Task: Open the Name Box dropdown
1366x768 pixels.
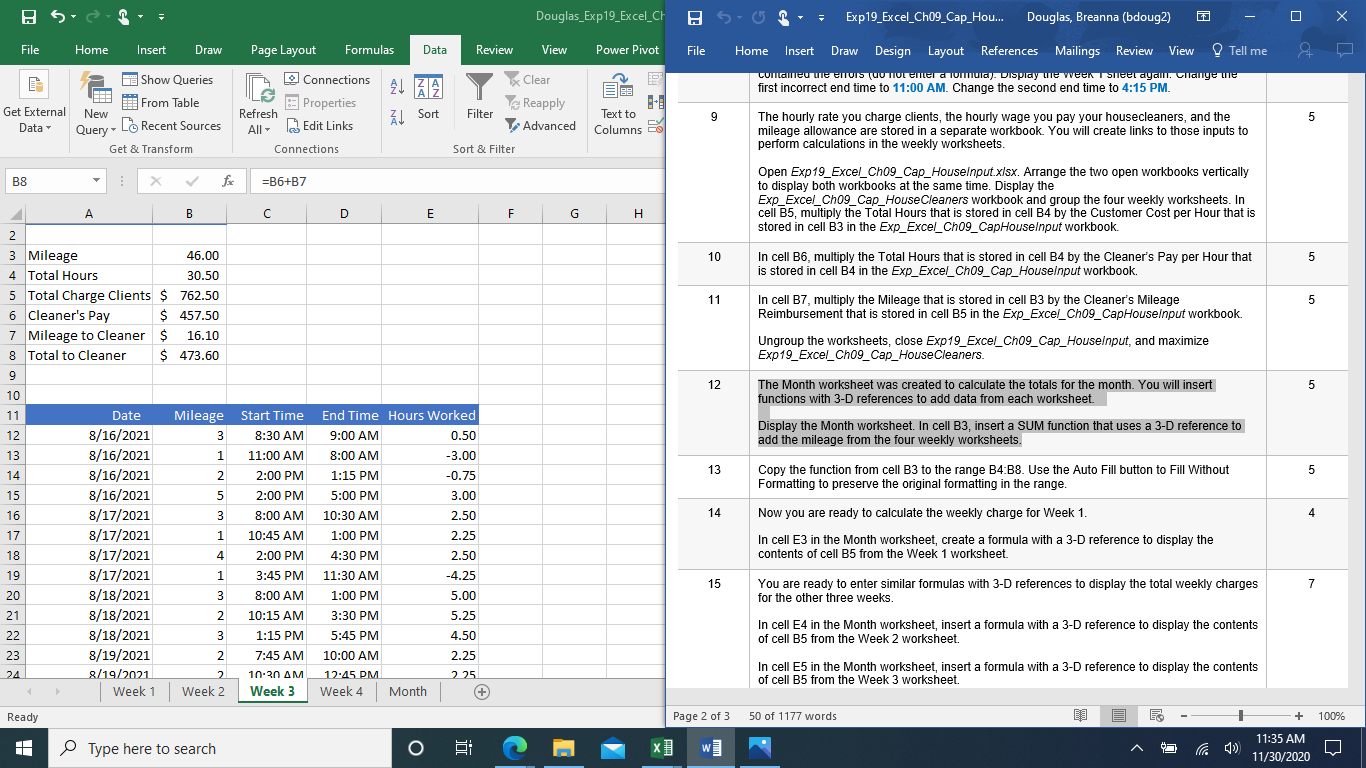Action: tap(95, 181)
